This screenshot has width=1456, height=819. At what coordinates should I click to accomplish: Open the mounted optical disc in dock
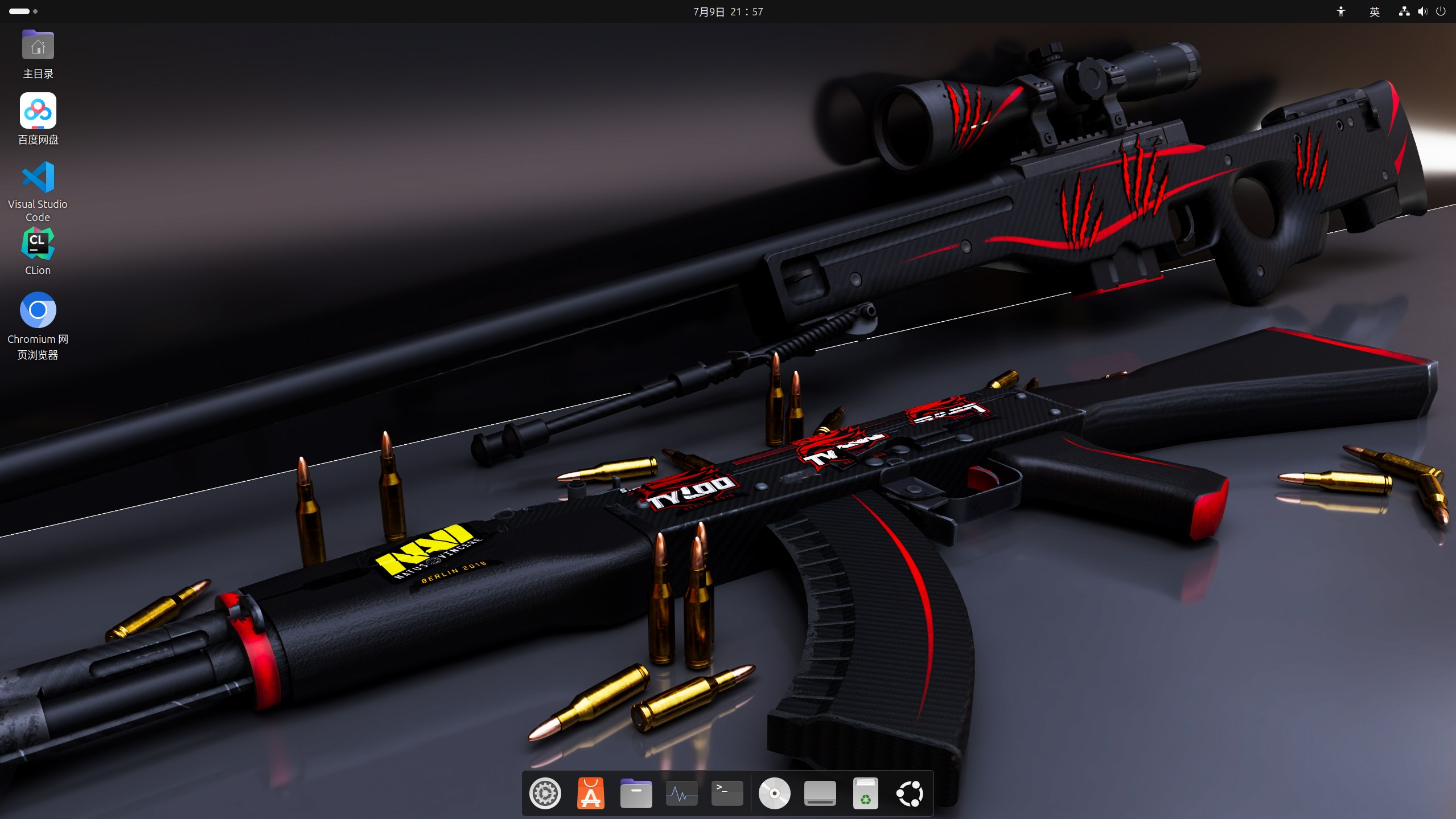pyautogui.click(x=775, y=793)
